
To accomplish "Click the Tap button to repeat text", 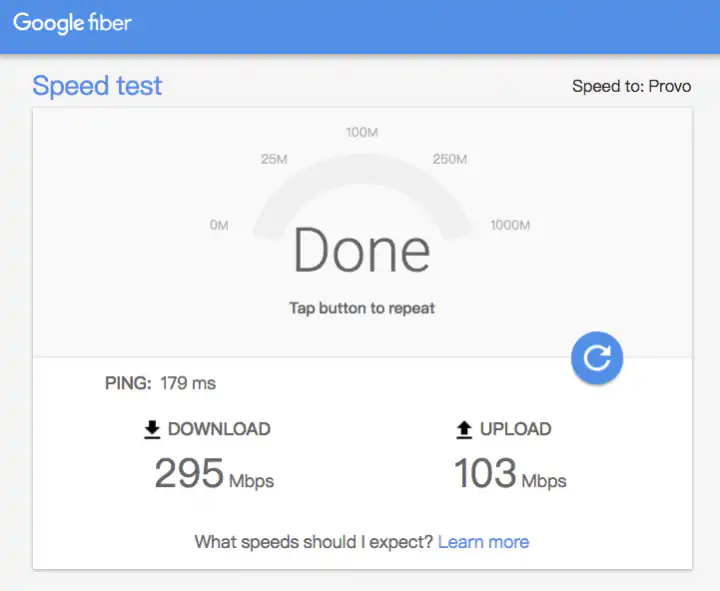I will tap(362, 308).
